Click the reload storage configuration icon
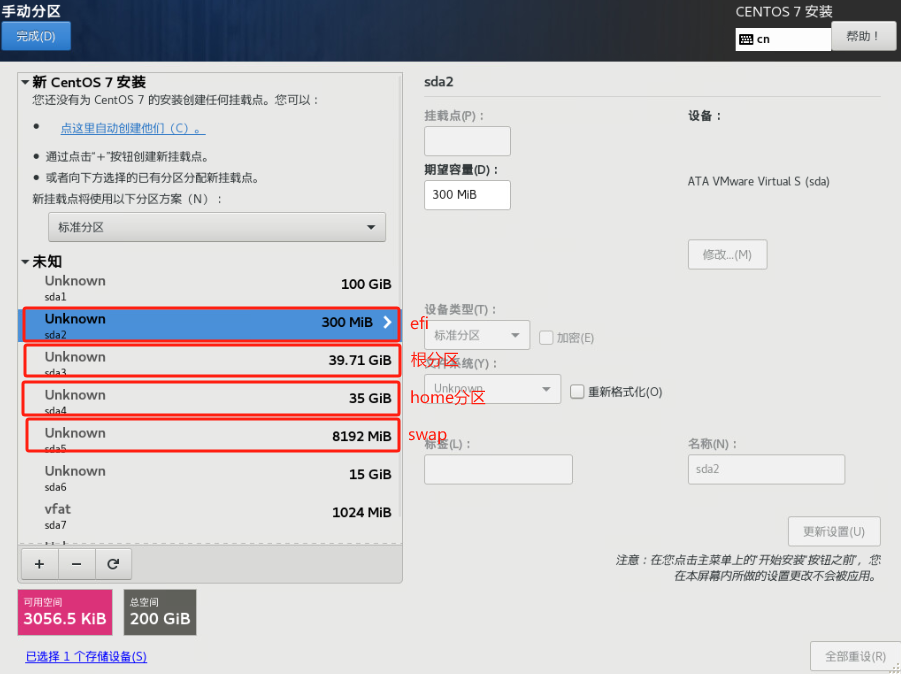The width and height of the screenshot is (901, 674). [113, 564]
